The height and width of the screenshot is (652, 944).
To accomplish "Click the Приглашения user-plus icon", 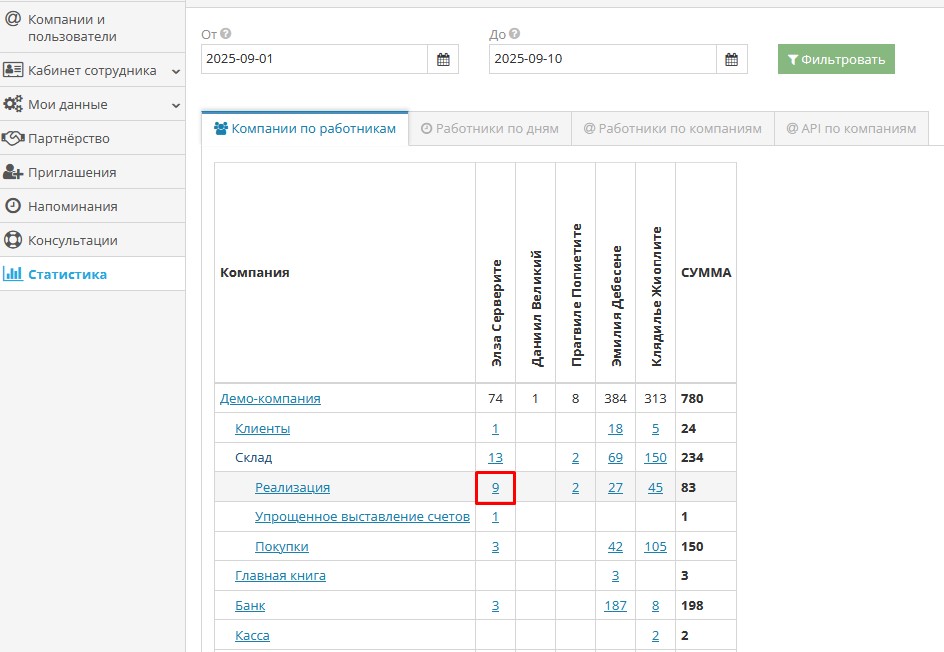I will (13, 172).
